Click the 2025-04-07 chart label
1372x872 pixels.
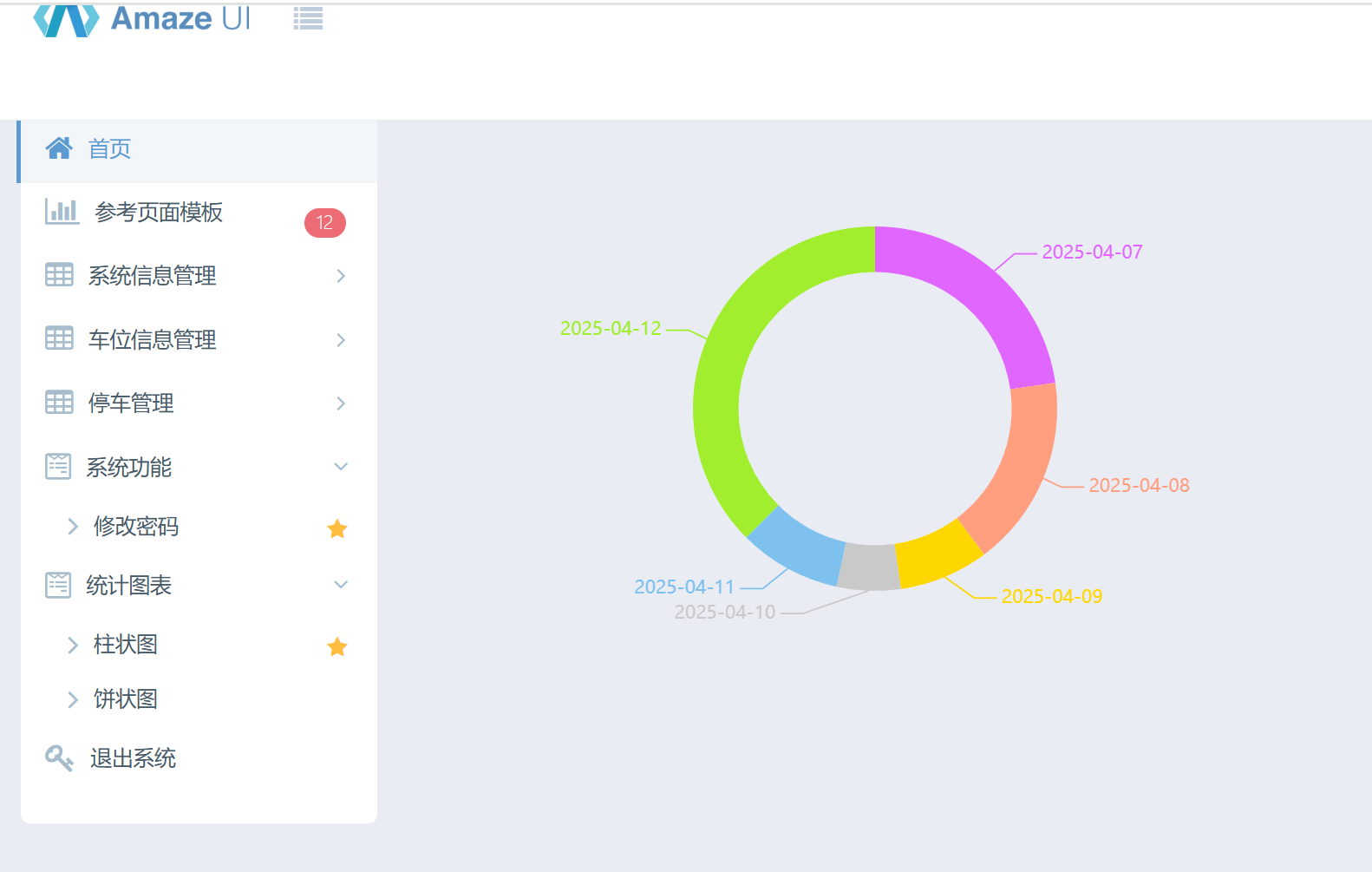(1092, 252)
